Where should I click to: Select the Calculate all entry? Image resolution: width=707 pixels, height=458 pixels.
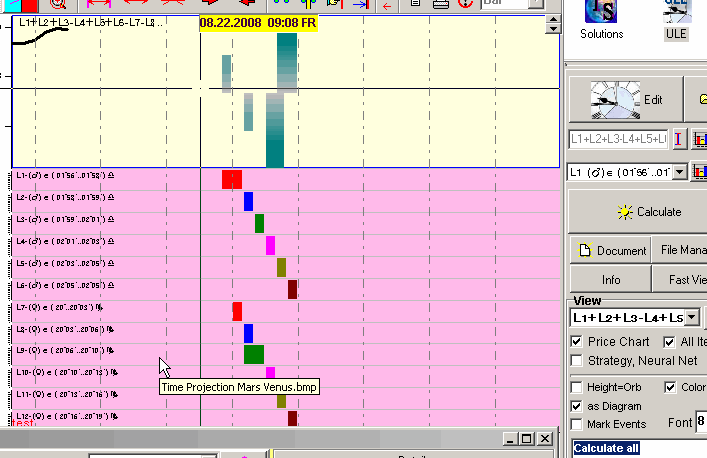(606, 449)
